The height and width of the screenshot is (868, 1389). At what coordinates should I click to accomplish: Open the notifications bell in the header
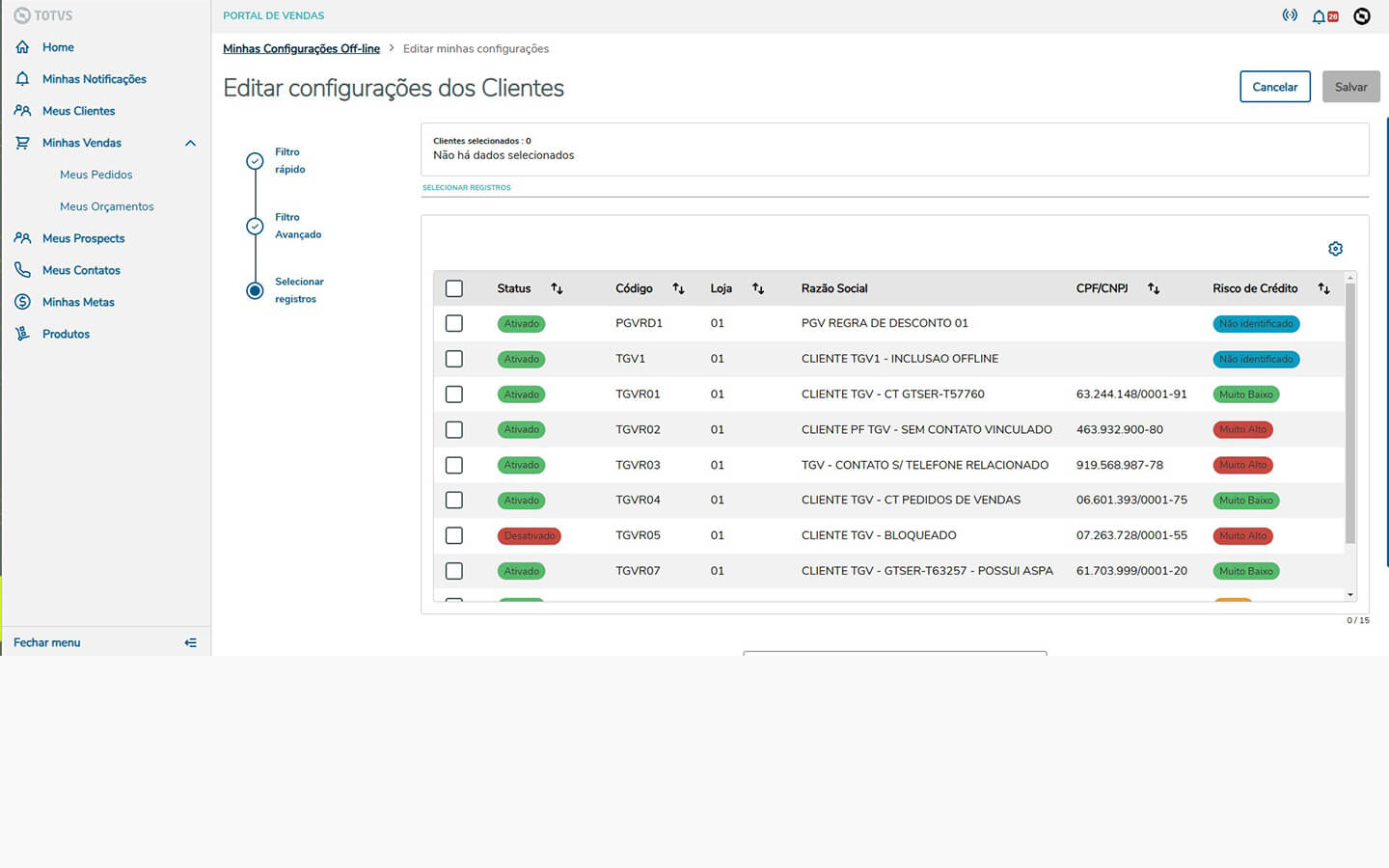pos(1319,16)
